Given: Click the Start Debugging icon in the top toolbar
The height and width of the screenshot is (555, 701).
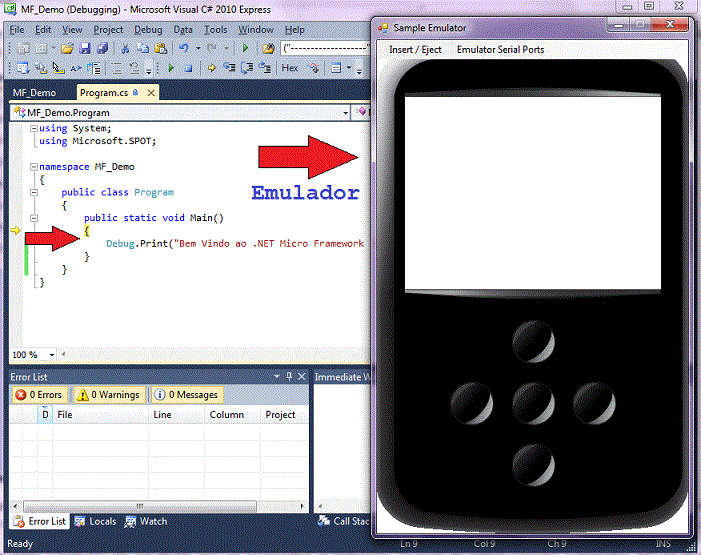Looking at the screenshot, I should 245,48.
